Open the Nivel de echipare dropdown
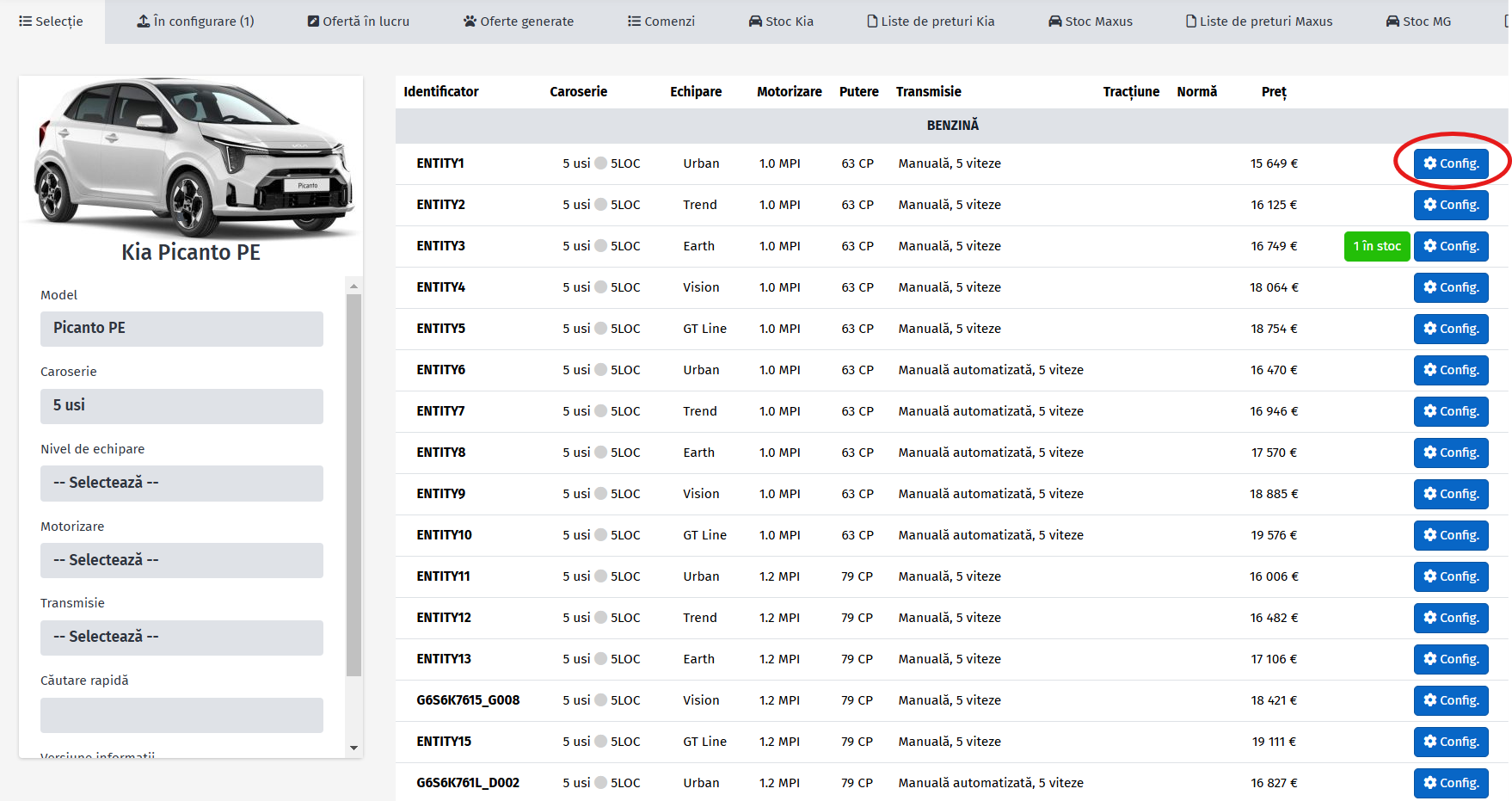Screen dimensions: 1512x801 point(181,484)
